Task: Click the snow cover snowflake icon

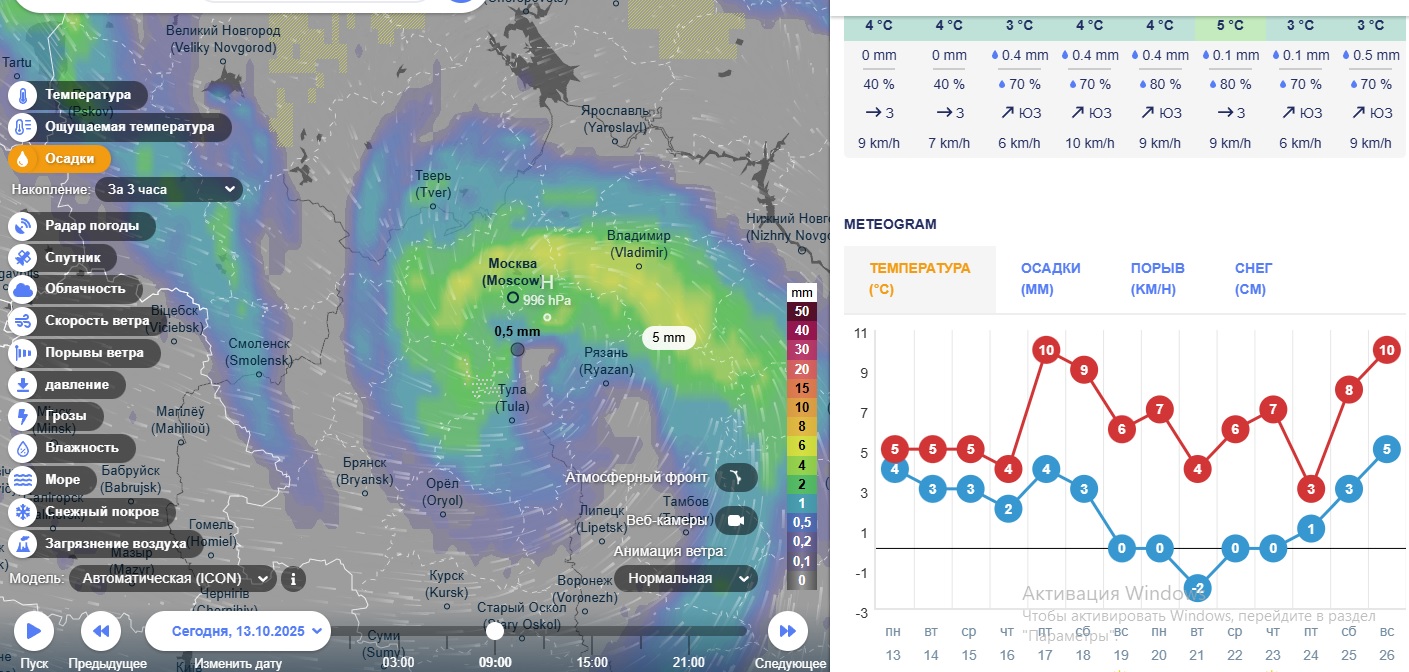Action: pyautogui.click(x=23, y=512)
